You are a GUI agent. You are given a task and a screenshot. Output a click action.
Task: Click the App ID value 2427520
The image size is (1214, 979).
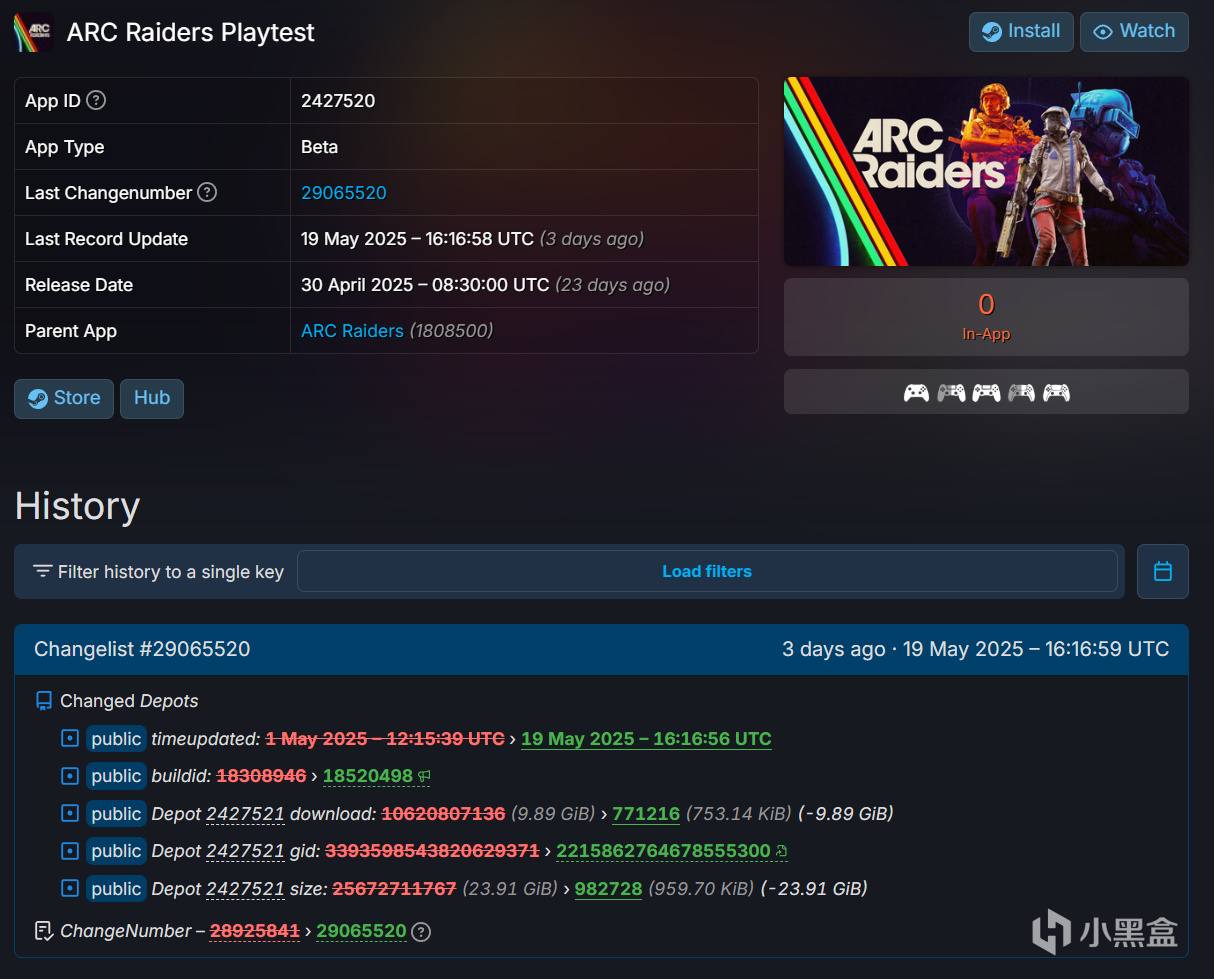click(338, 101)
